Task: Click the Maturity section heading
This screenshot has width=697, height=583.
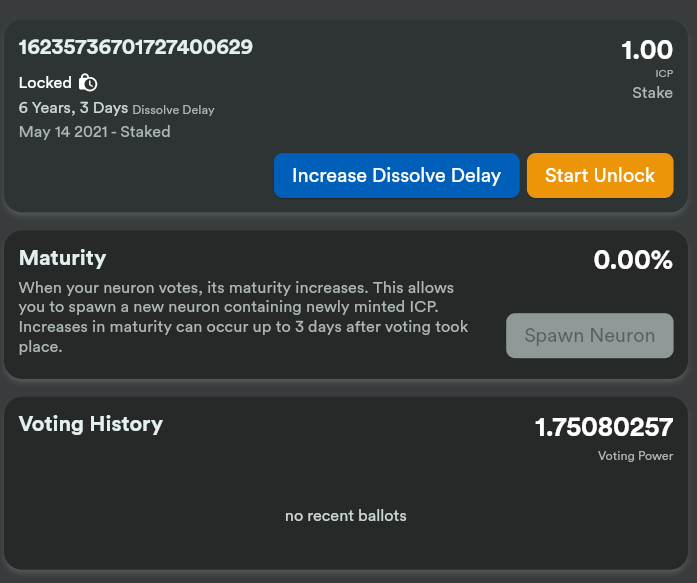Action: [x=62, y=258]
